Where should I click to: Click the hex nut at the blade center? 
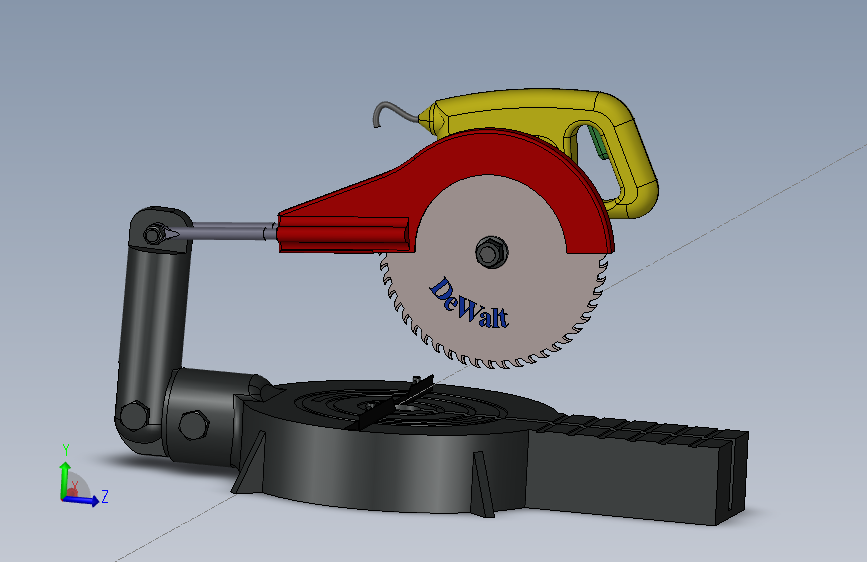pos(491,252)
